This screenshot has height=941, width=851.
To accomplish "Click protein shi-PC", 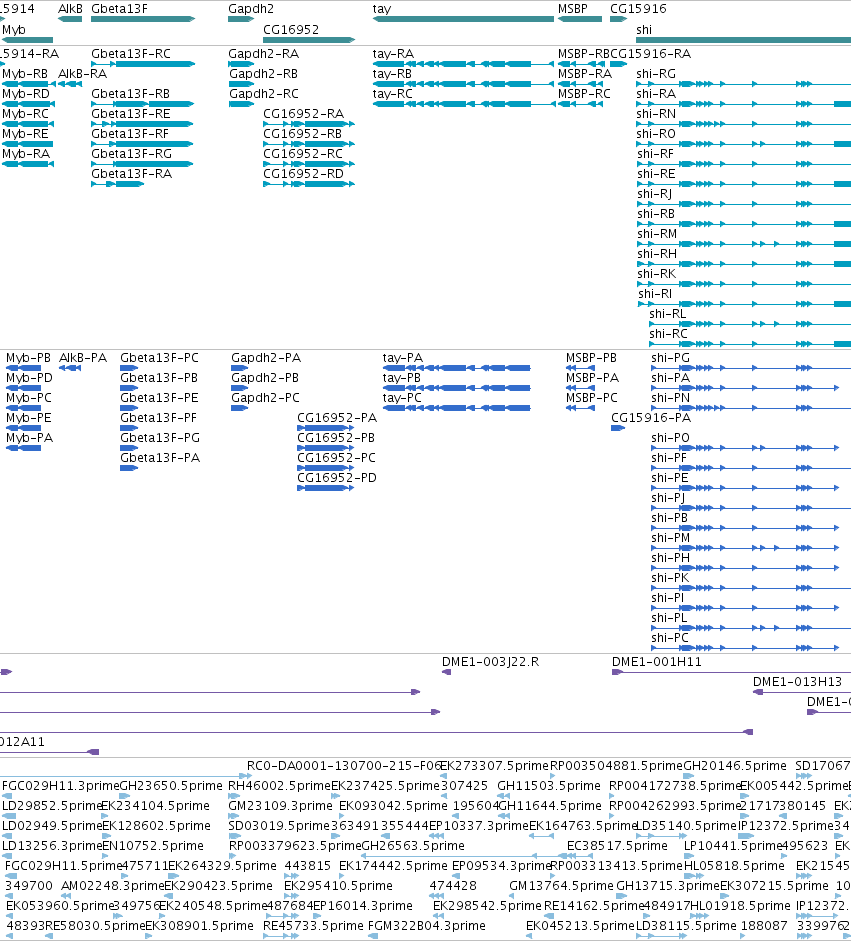I will [745, 648].
